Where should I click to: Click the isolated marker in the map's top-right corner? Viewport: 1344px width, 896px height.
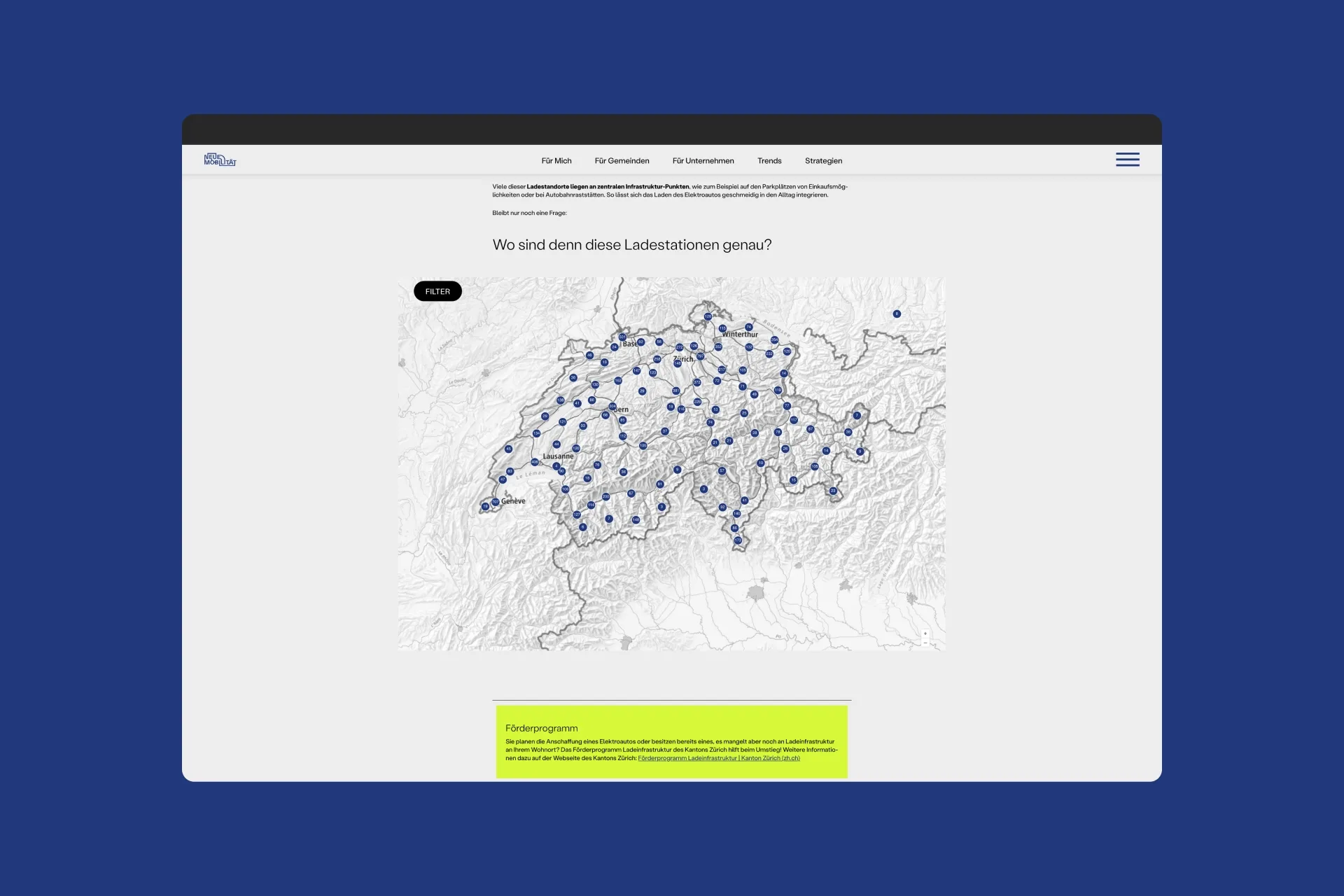[897, 314]
